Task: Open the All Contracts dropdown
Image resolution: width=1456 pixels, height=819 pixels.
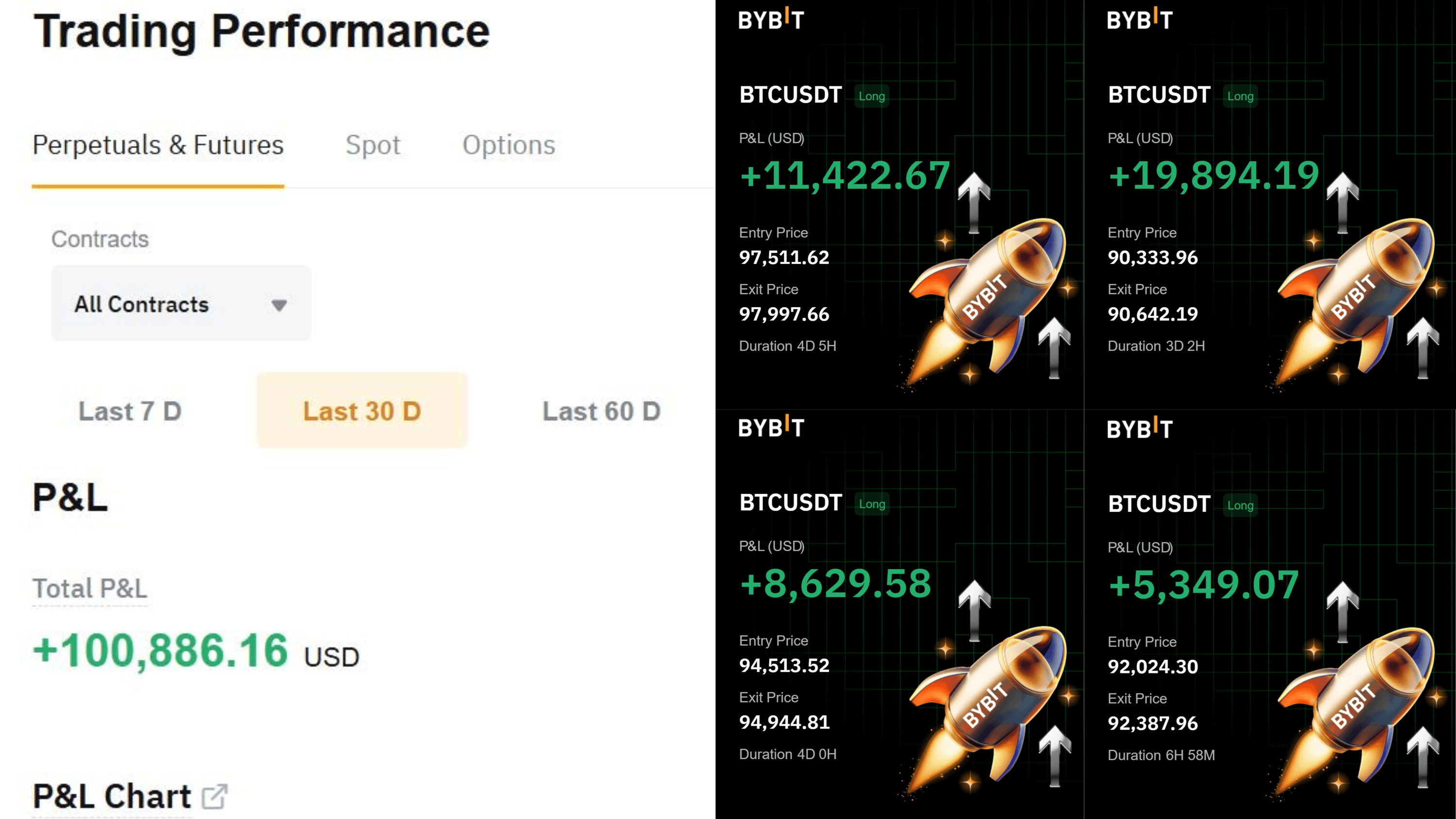Action: tap(181, 304)
